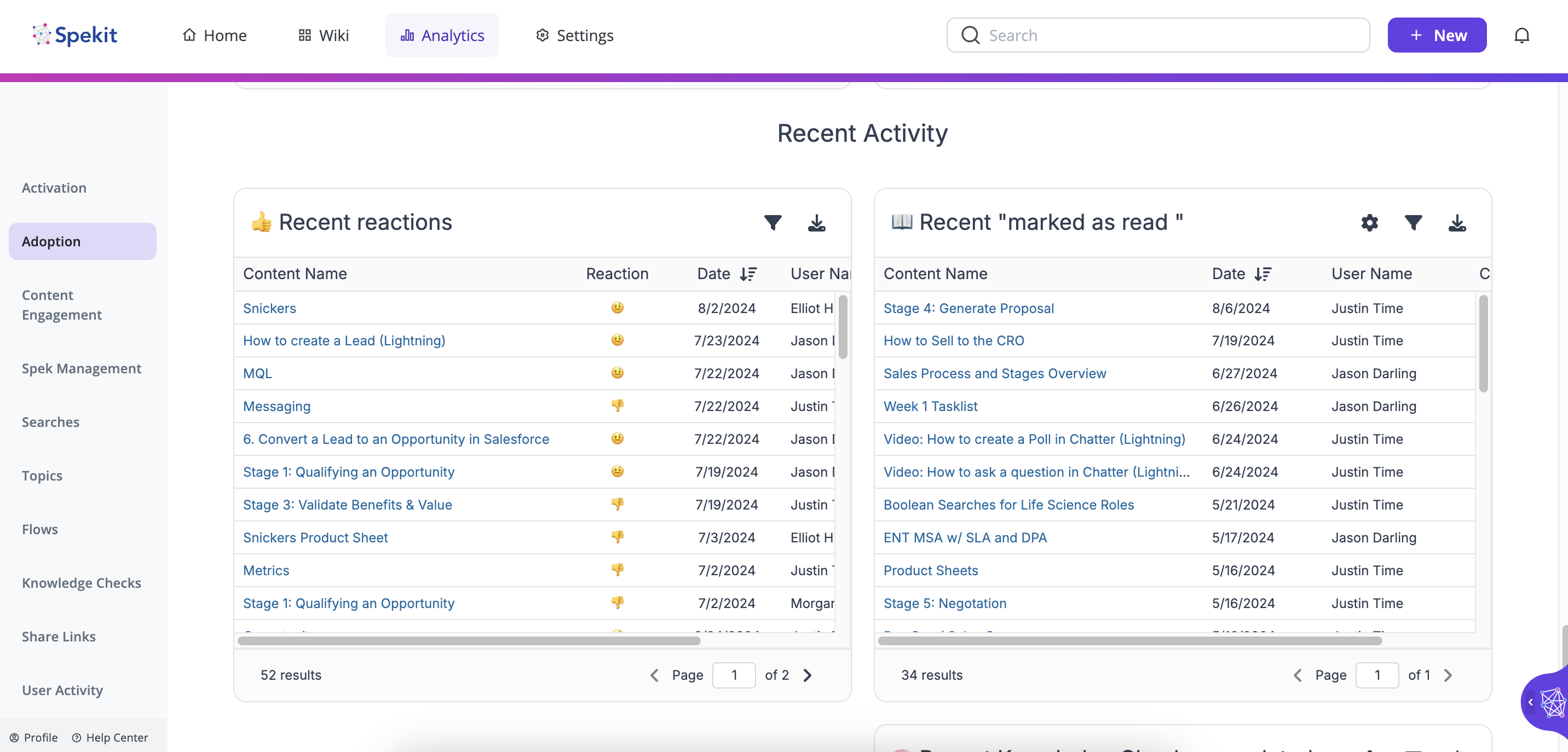Click Recent reactions vertical scrollbar
Screen dimensions: 1568x752
tap(843, 327)
